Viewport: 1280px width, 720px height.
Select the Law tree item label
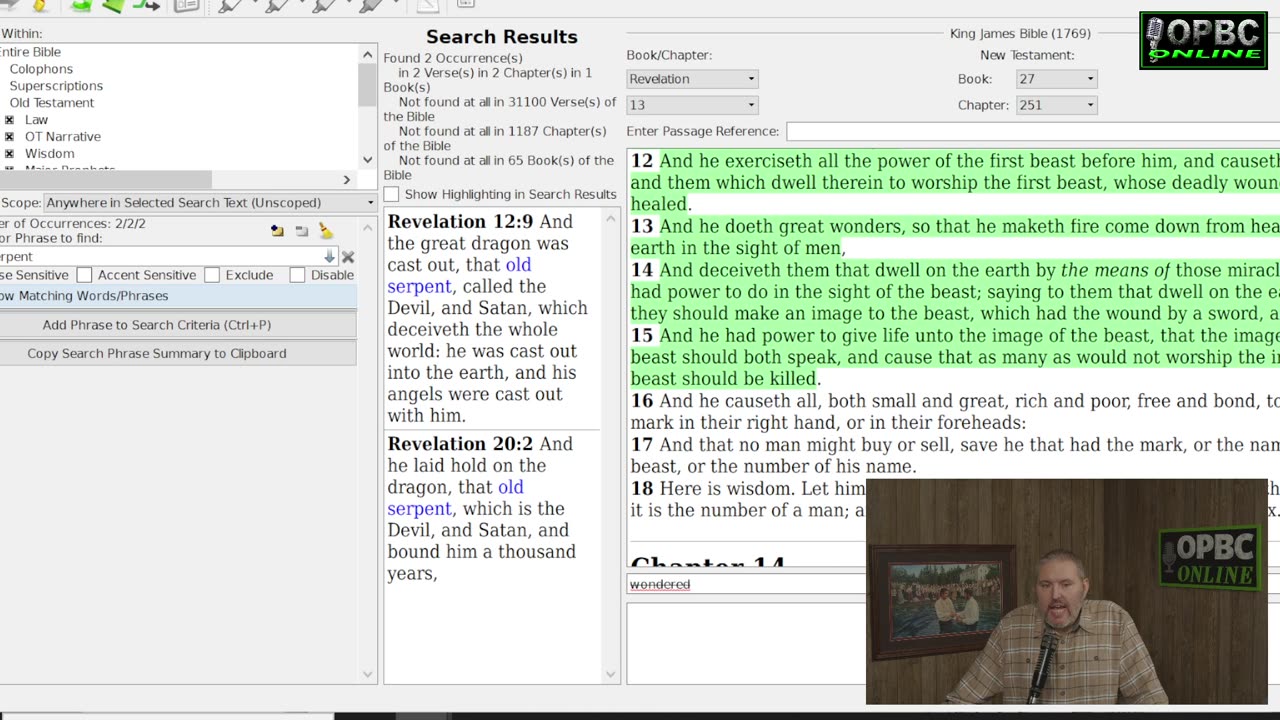tap(36, 120)
